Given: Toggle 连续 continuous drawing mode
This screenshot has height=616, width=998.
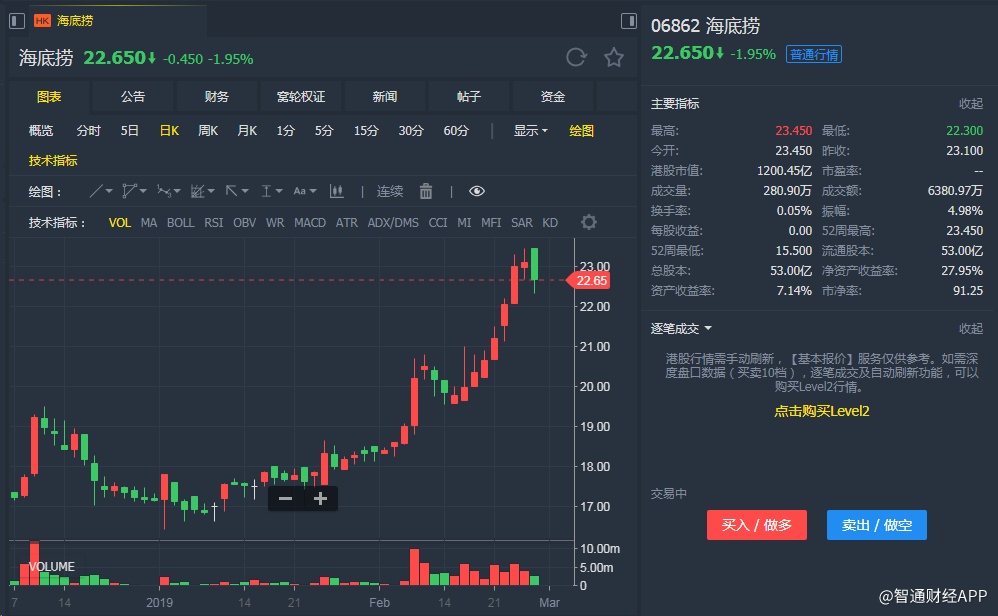Looking at the screenshot, I should (390, 191).
